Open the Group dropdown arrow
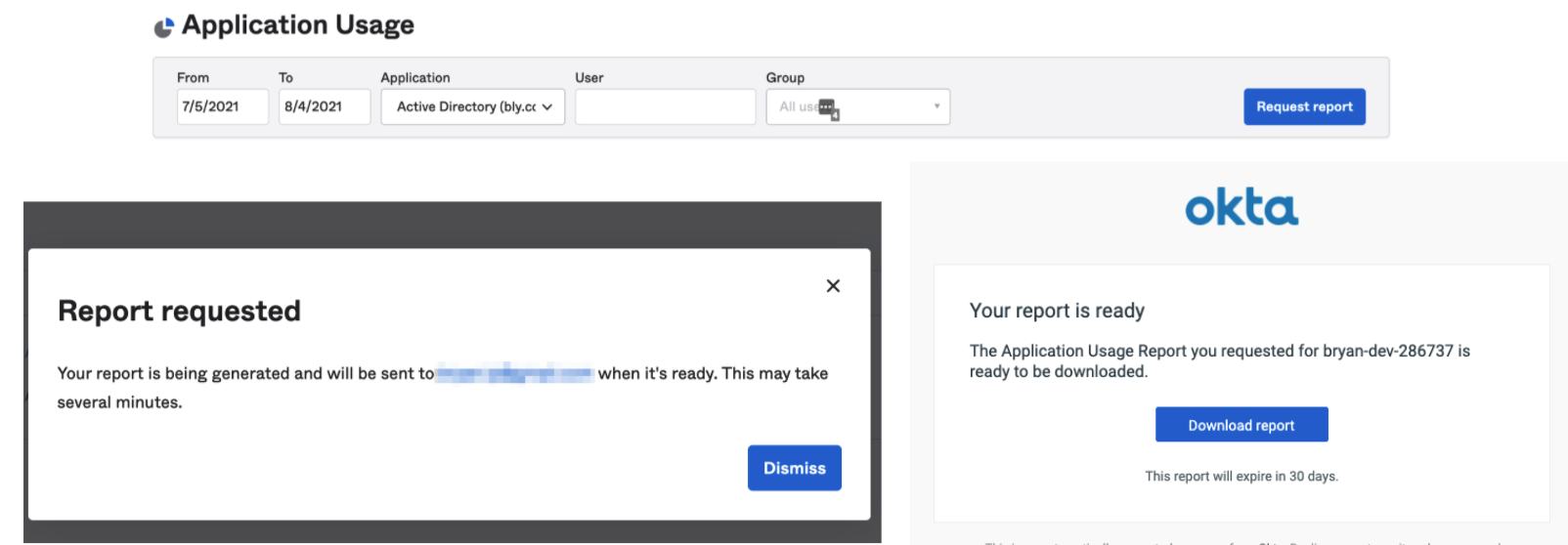The image size is (1568, 545). (x=936, y=106)
